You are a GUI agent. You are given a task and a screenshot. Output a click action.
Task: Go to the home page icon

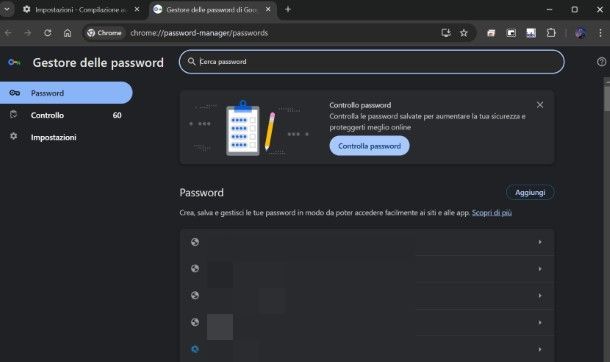[x=68, y=33]
